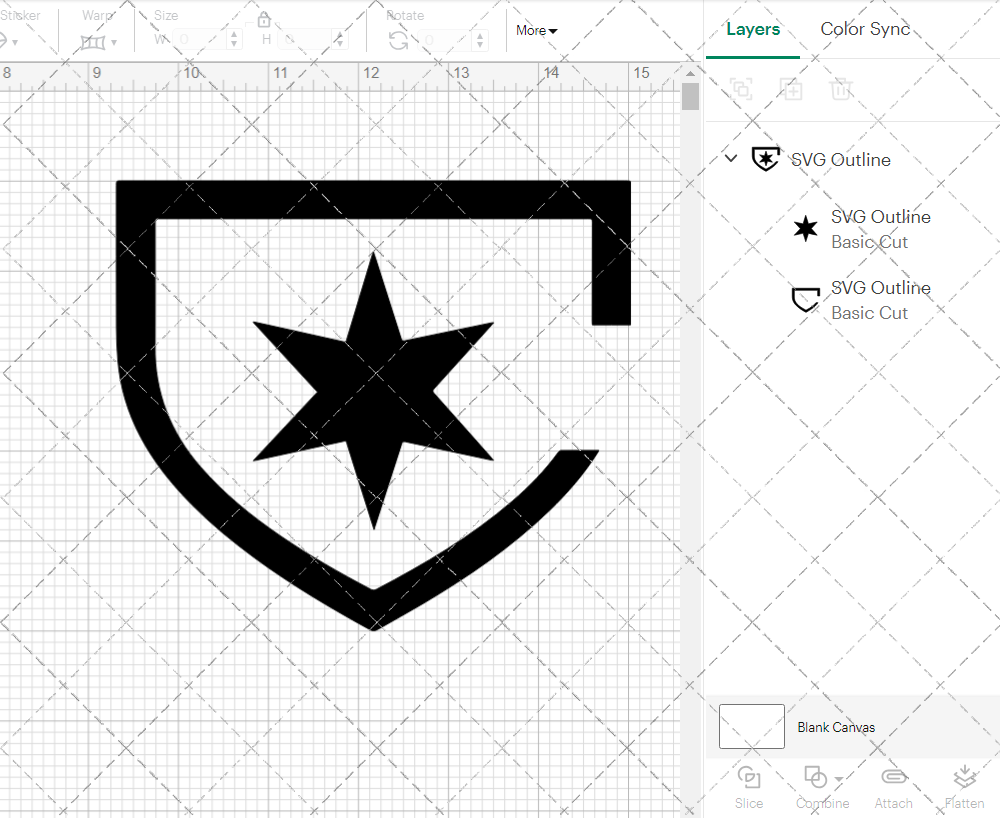The image size is (1000, 818).
Task: Collapse the SVG Outline group chevron
Action: coord(731,159)
